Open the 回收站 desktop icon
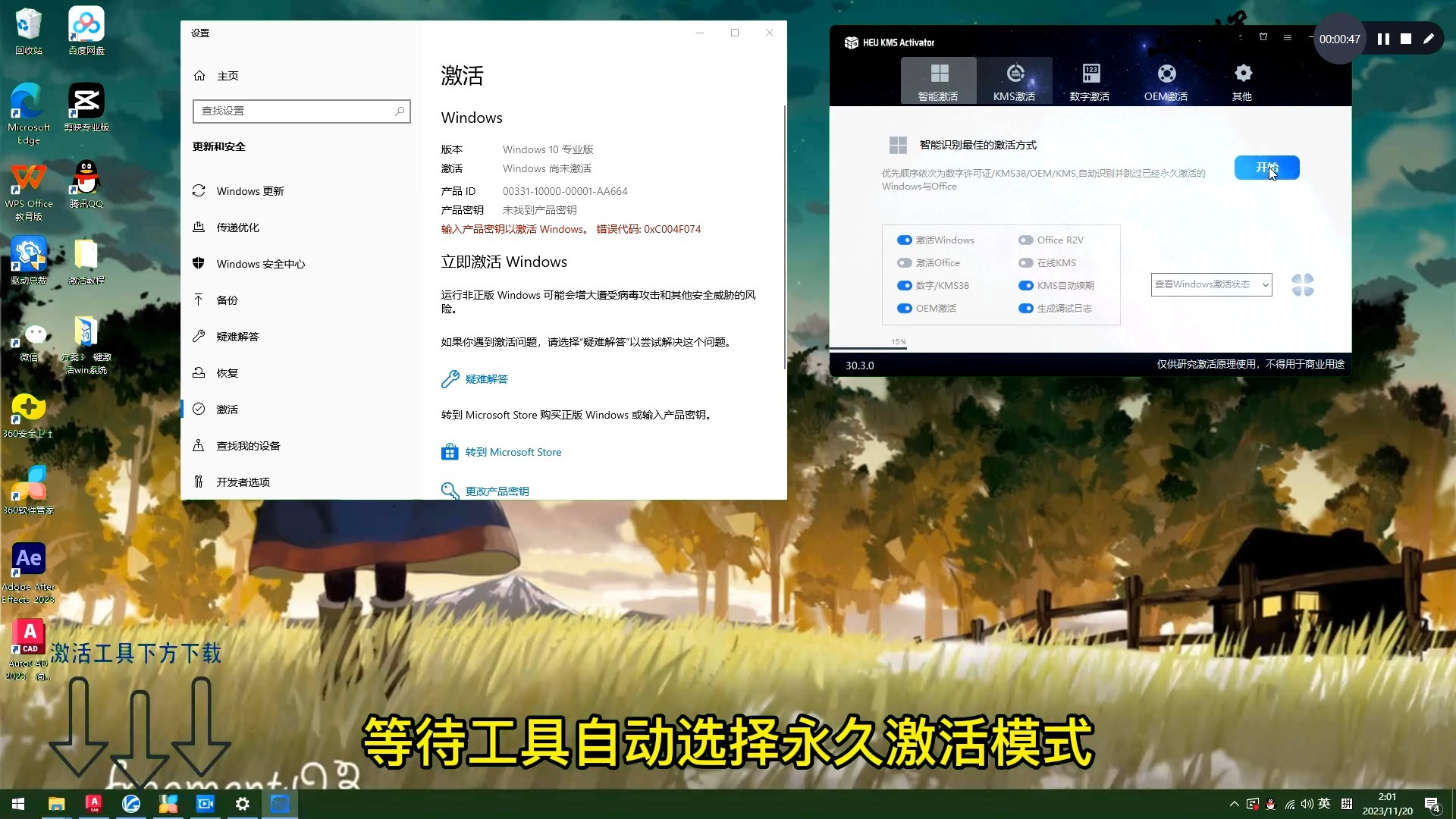 click(28, 32)
